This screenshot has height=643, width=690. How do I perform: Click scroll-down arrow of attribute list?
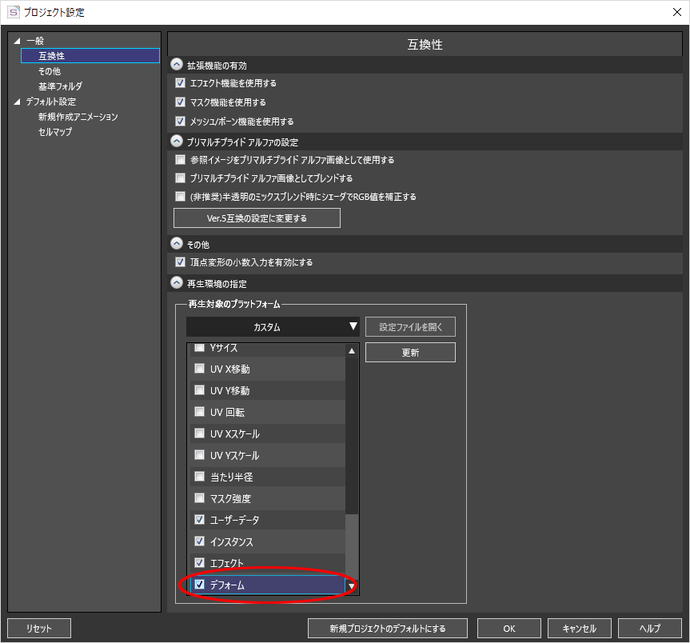click(x=352, y=586)
